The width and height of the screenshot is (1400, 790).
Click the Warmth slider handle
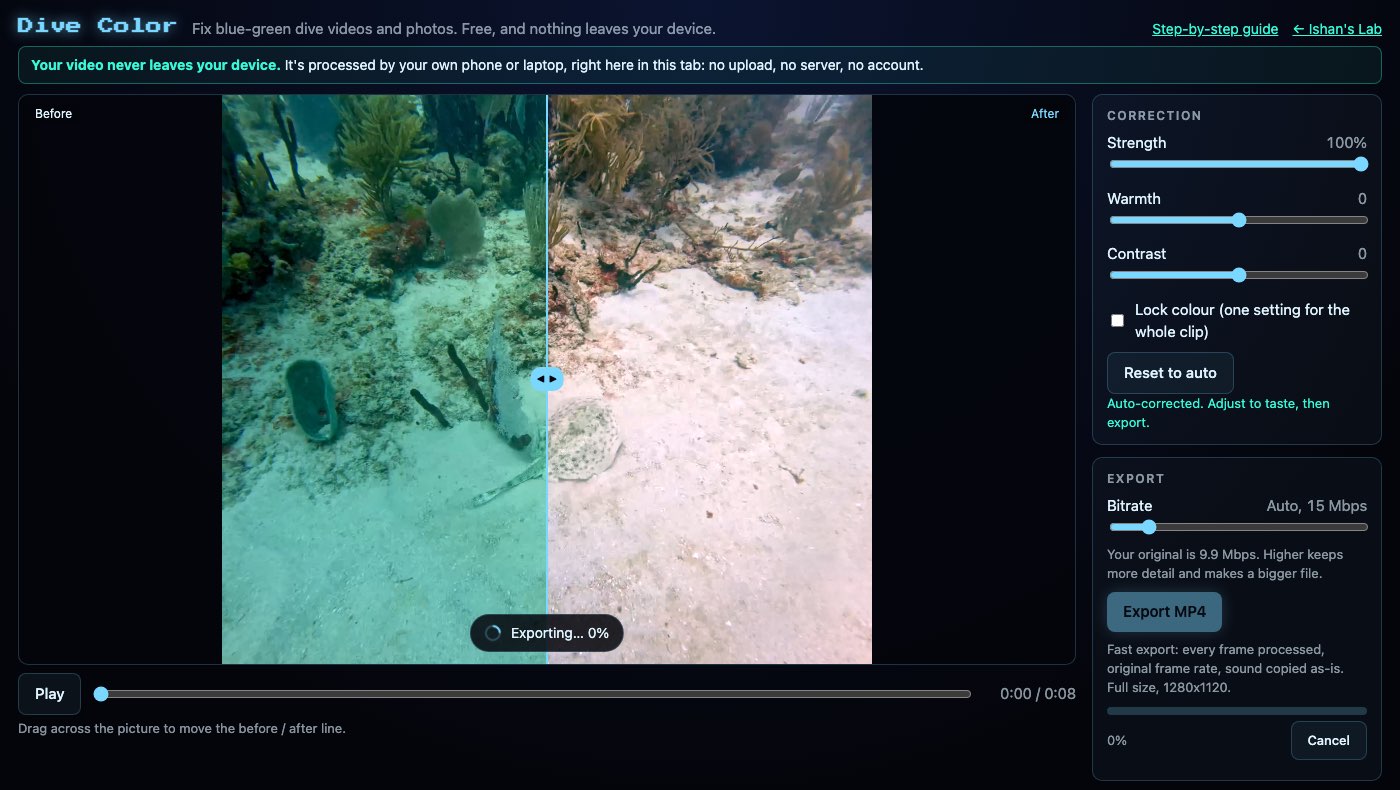[x=1239, y=220]
